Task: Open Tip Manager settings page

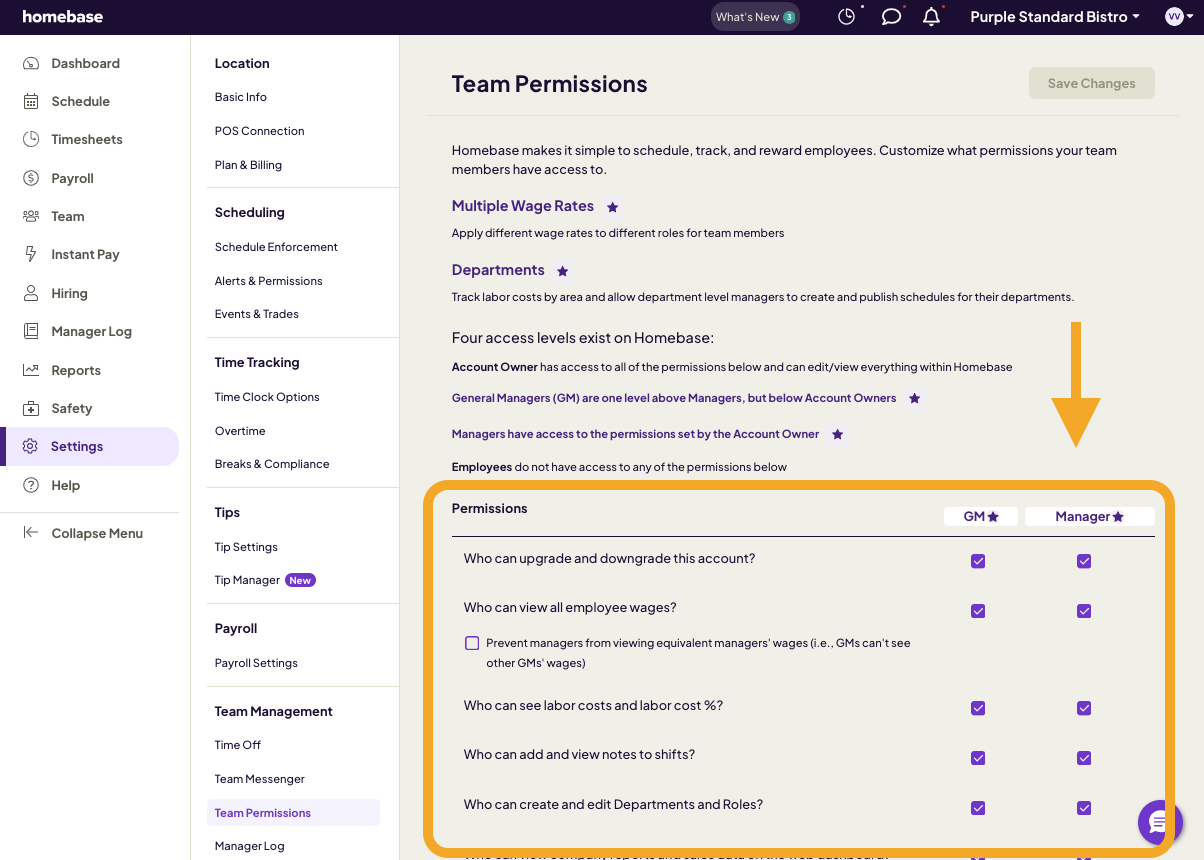Action: 247,580
